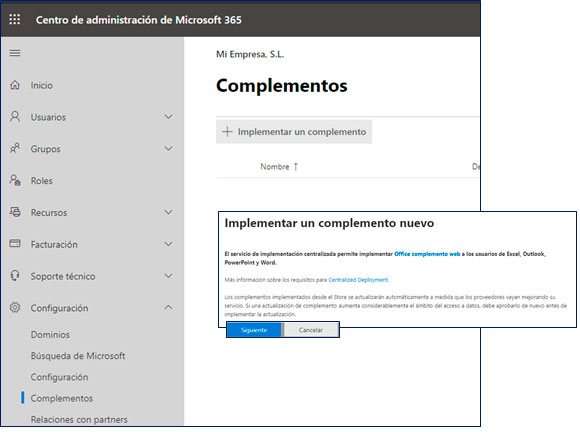Select Búsqueda de Microsoft

click(x=78, y=356)
